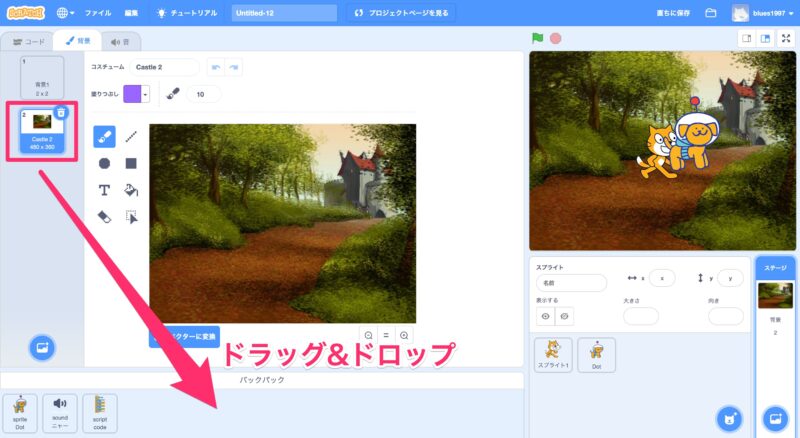The height and width of the screenshot is (438, 800).
Task: Open the globe language dropdown
Action: tap(65, 13)
